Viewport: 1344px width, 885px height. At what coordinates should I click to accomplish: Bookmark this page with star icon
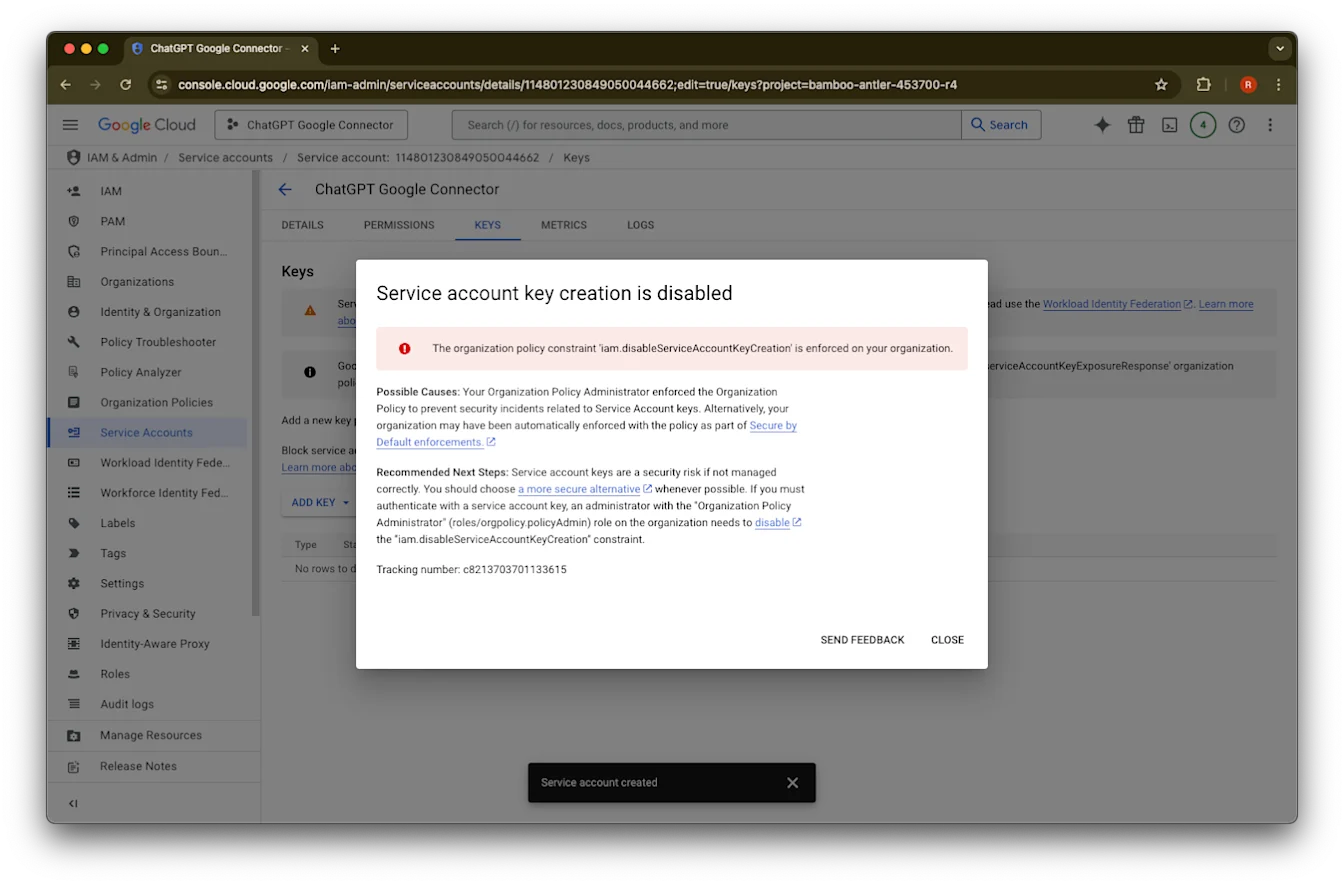click(1161, 85)
